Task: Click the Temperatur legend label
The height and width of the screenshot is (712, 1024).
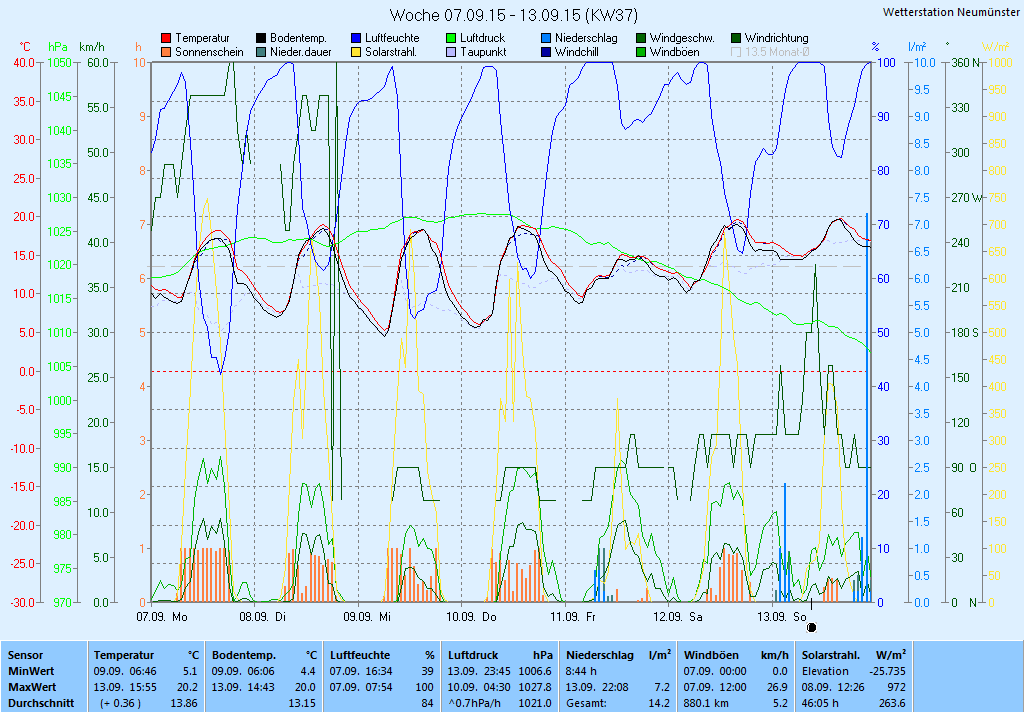Action: coord(202,39)
